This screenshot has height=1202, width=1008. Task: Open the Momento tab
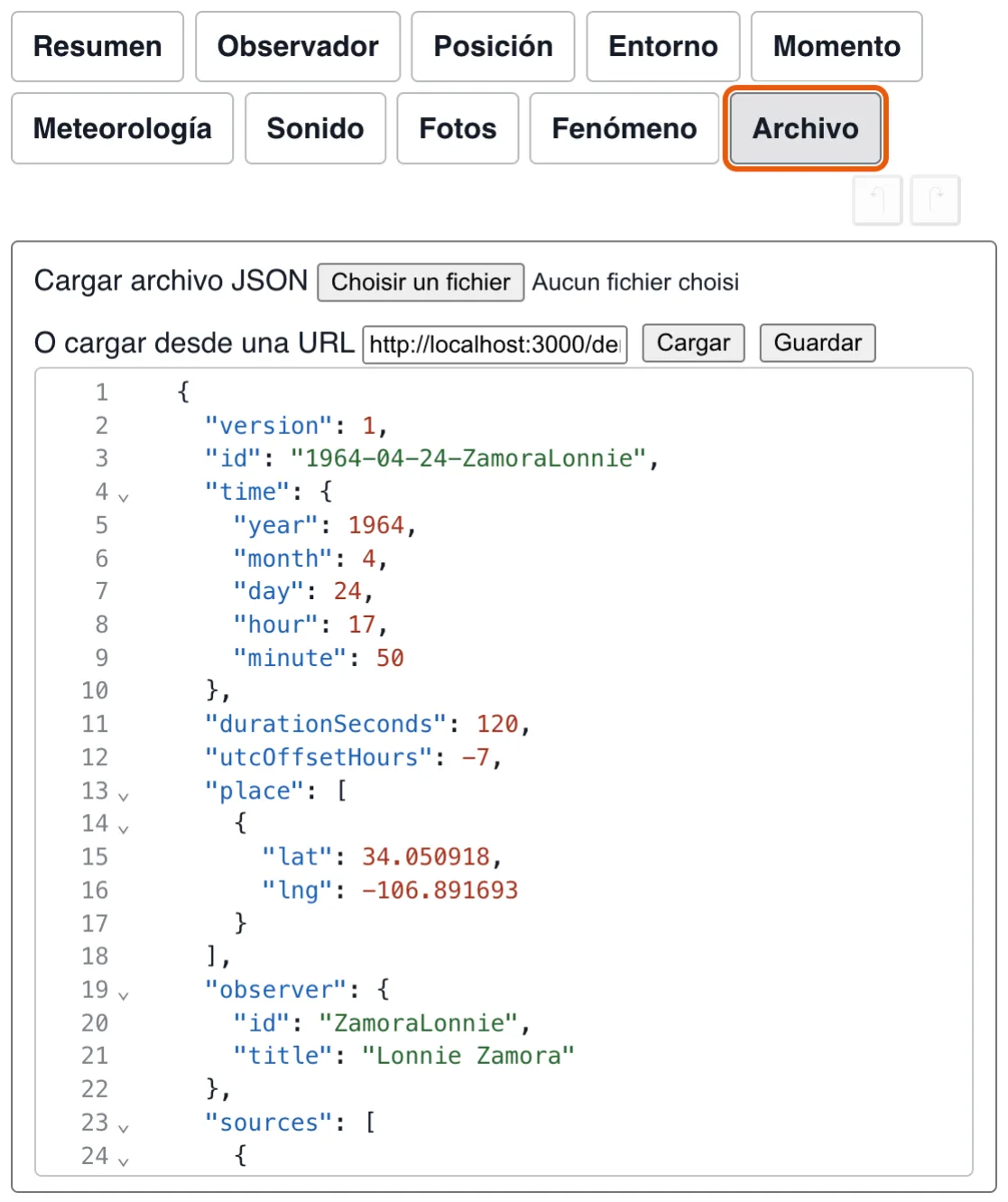(x=837, y=46)
